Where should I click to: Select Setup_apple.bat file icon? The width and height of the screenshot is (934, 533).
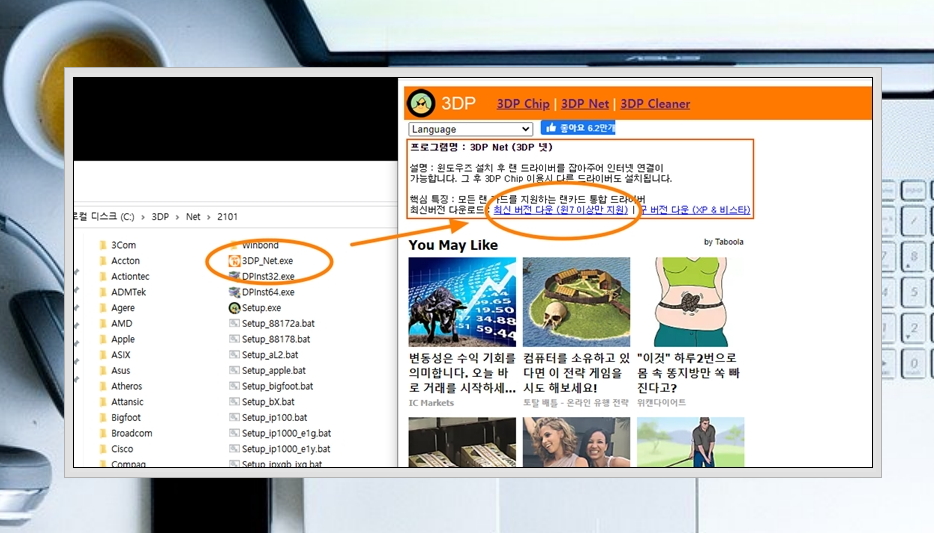[234, 370]
